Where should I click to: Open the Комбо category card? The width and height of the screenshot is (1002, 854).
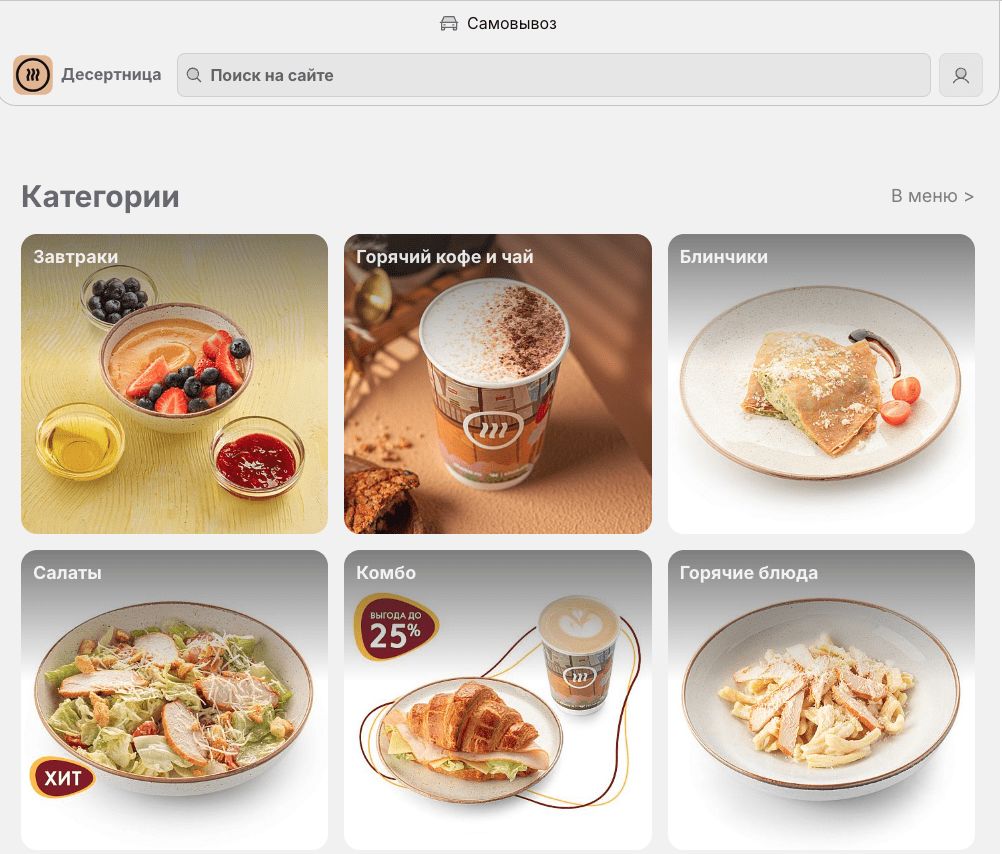click(x=498, y=700)
